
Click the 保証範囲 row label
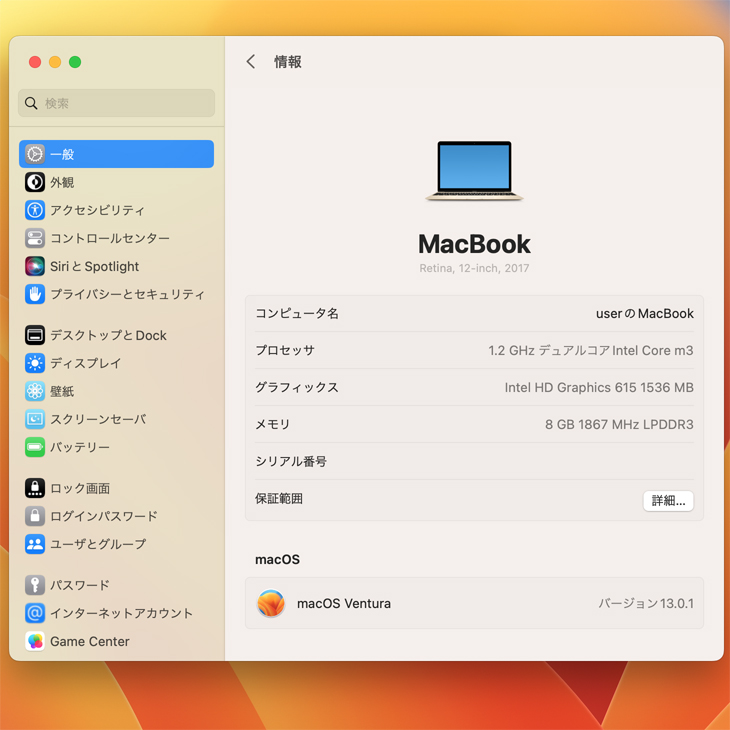(x=279, y=499)
